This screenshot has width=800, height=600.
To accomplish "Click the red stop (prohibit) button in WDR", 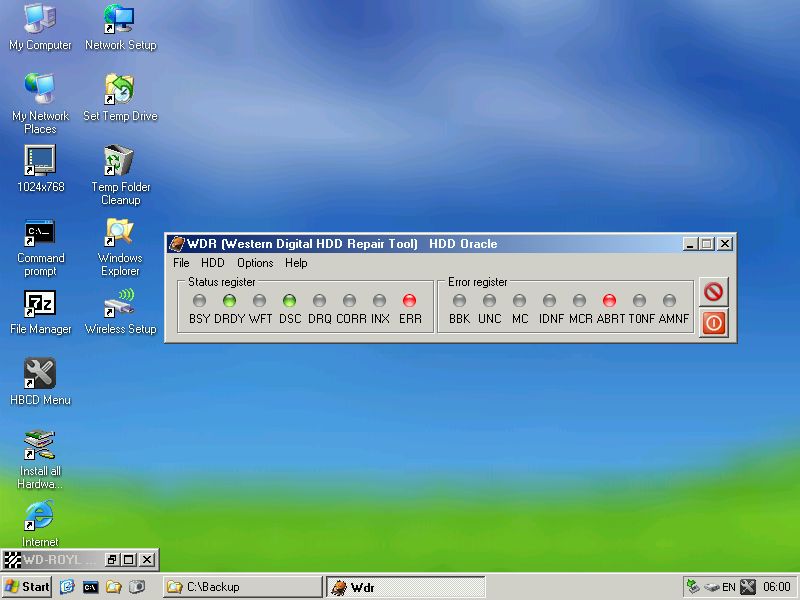I will point(713,292).
